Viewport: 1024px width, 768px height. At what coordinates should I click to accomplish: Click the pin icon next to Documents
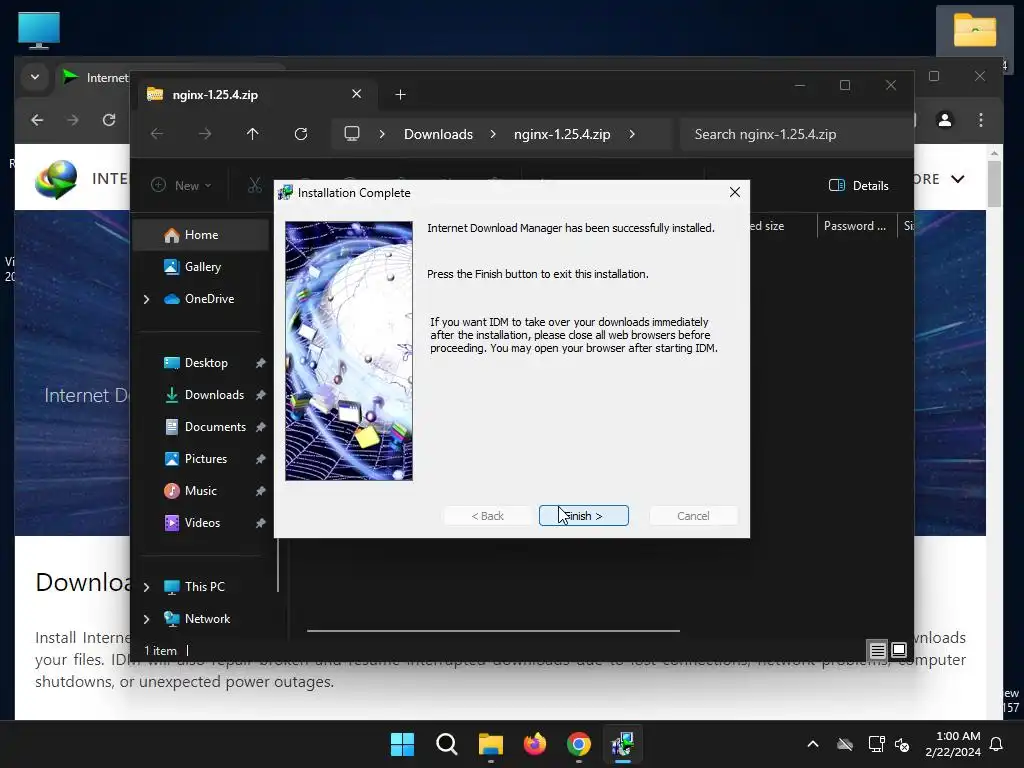(x=261, y=427)
